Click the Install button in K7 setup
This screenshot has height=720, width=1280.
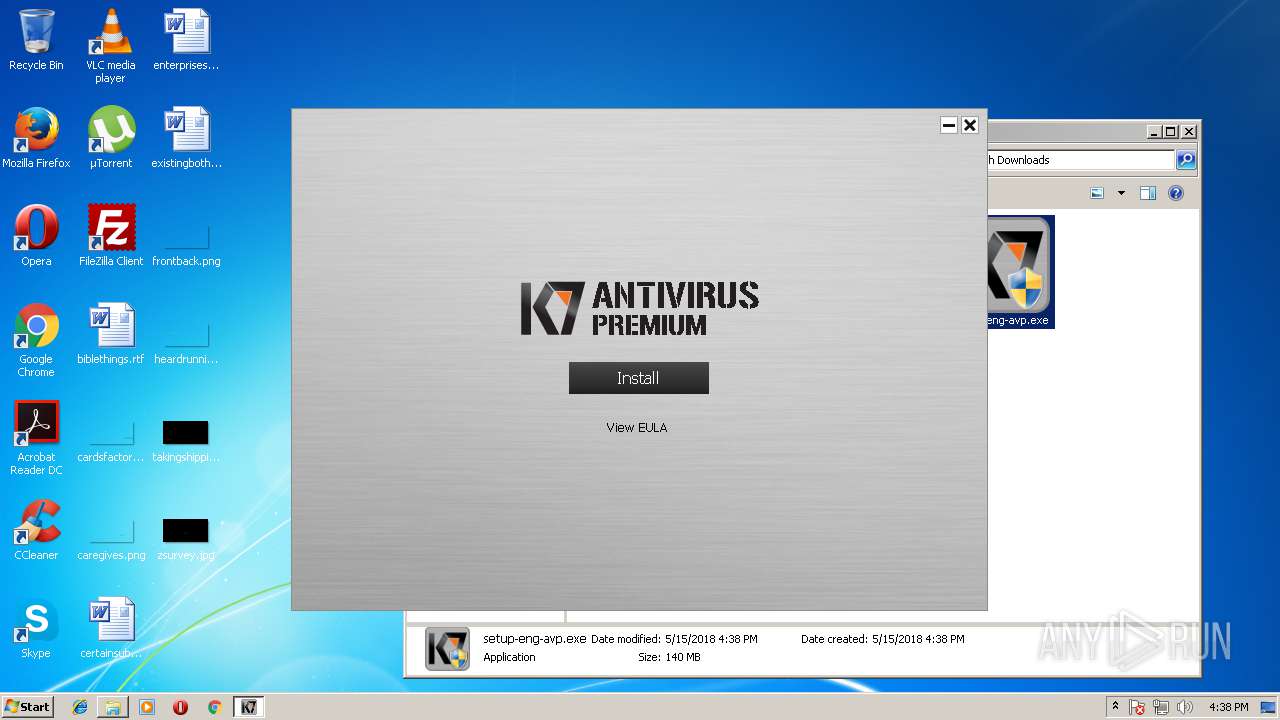point(638,378)
